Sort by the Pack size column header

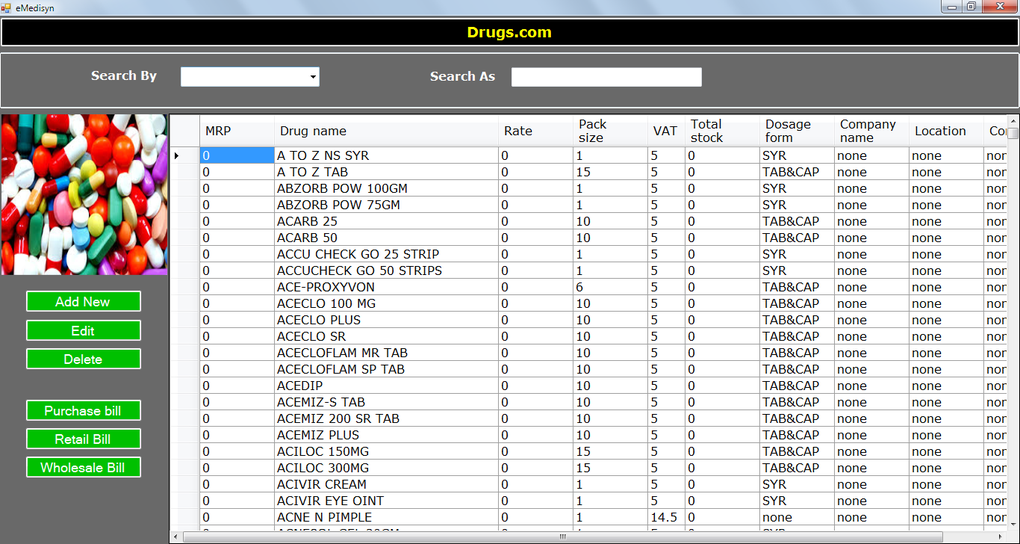[611, 131]
